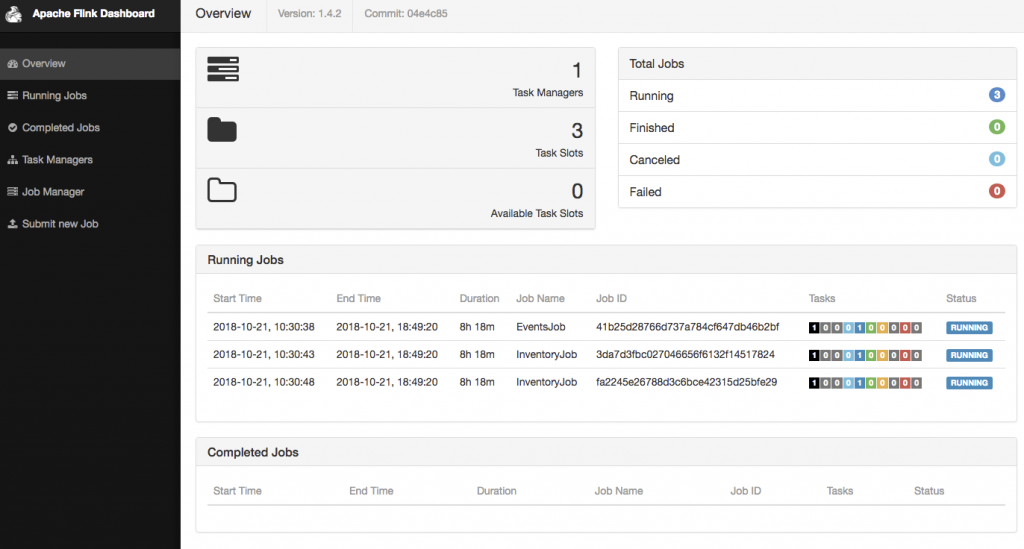This screenshot has height=549, width=1024.
Task: Open Completed Jobs in the sidebar
Action: pyautogui.click(x=90, y=128)
